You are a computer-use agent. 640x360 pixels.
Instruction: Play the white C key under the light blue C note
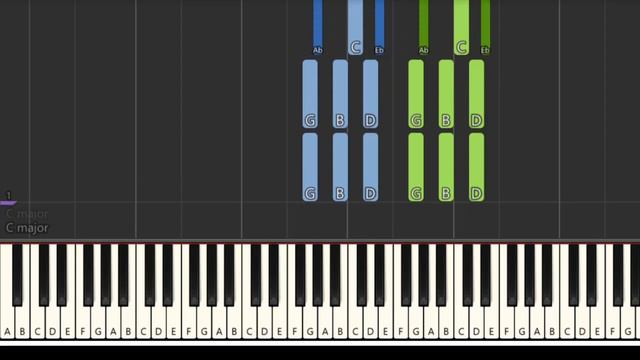tap(355, 322)
